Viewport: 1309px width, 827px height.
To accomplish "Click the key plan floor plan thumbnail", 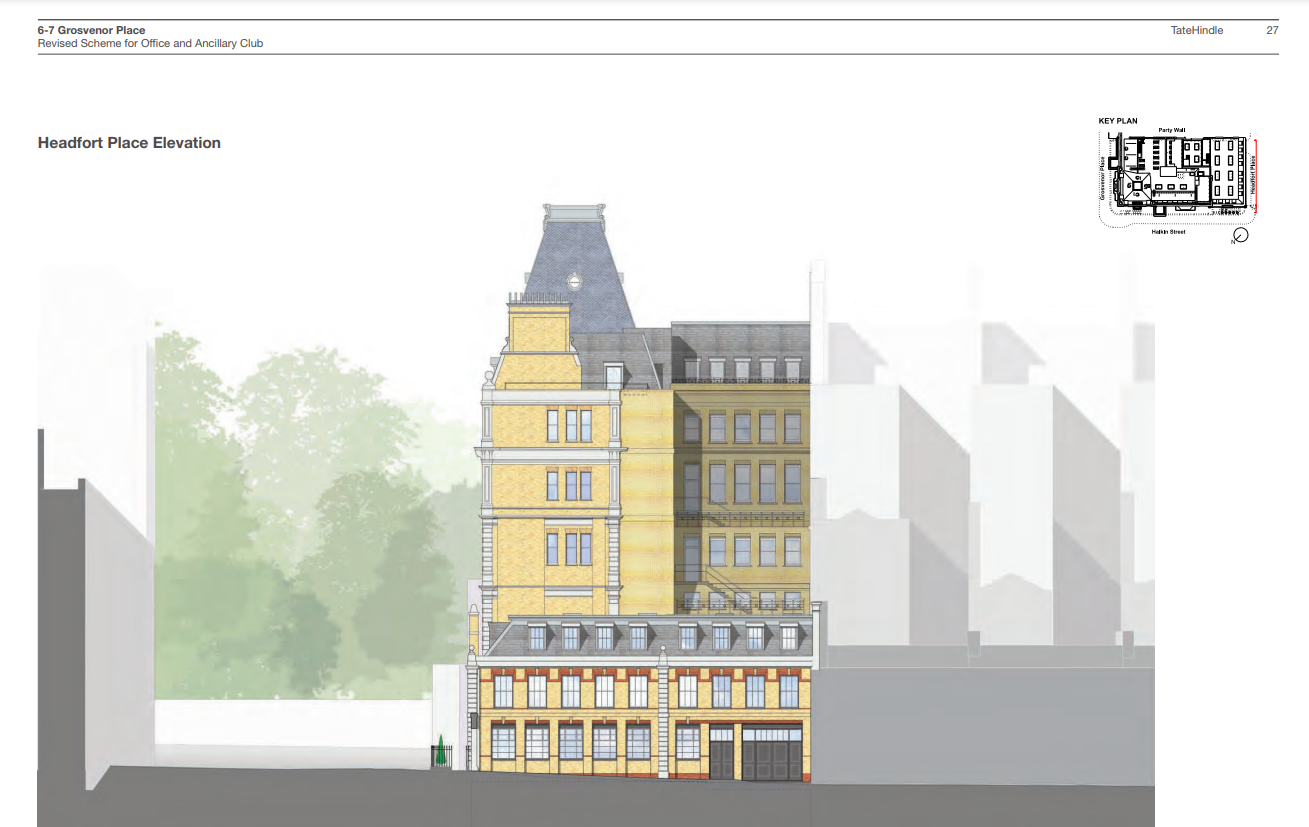I will (x=1175, y=176).
